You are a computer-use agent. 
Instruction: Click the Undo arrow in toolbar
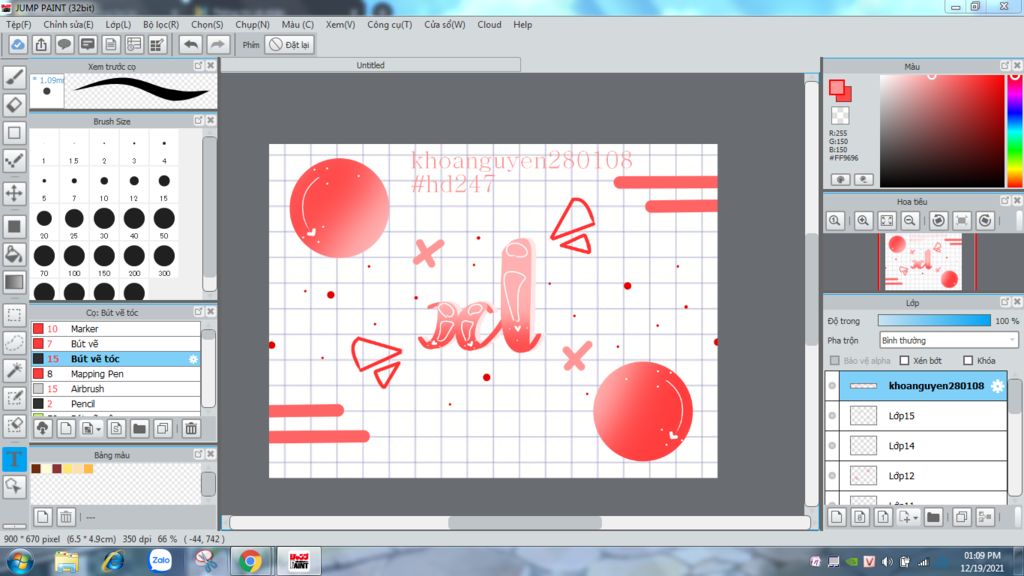191,44
